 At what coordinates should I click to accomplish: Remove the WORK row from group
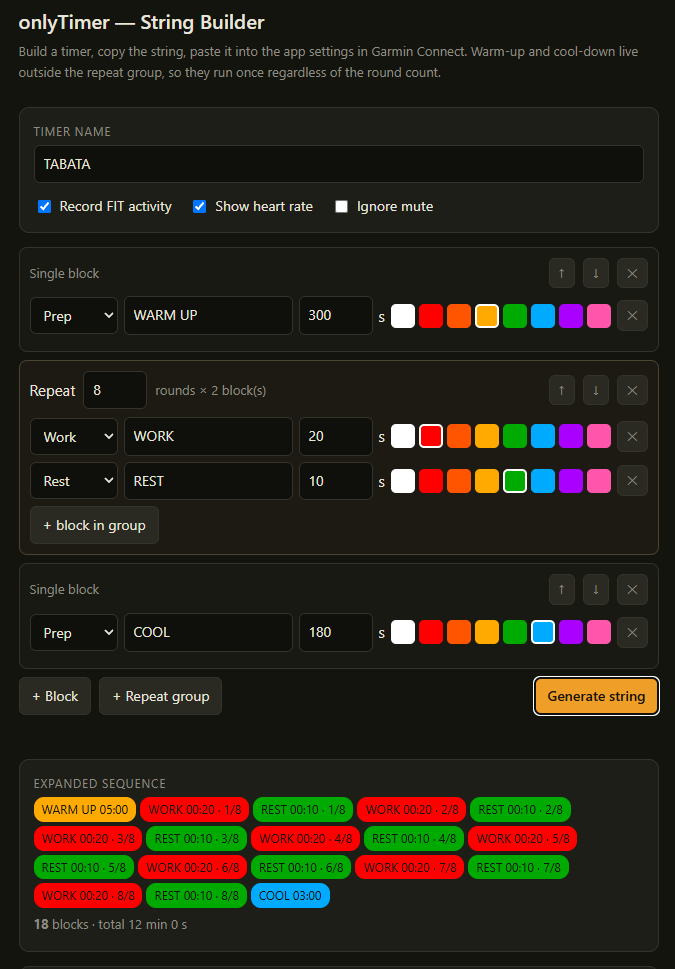[x=632, y=436]
